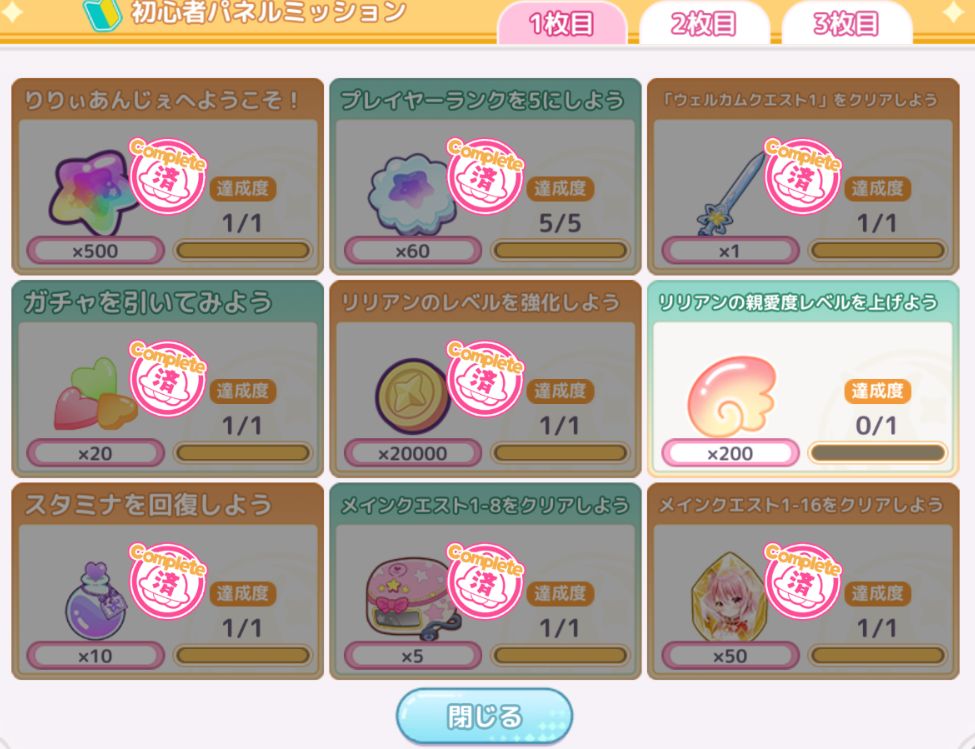Switch to the 1枚目 tab
Screen dimensions: 975x749
point(561,24)
